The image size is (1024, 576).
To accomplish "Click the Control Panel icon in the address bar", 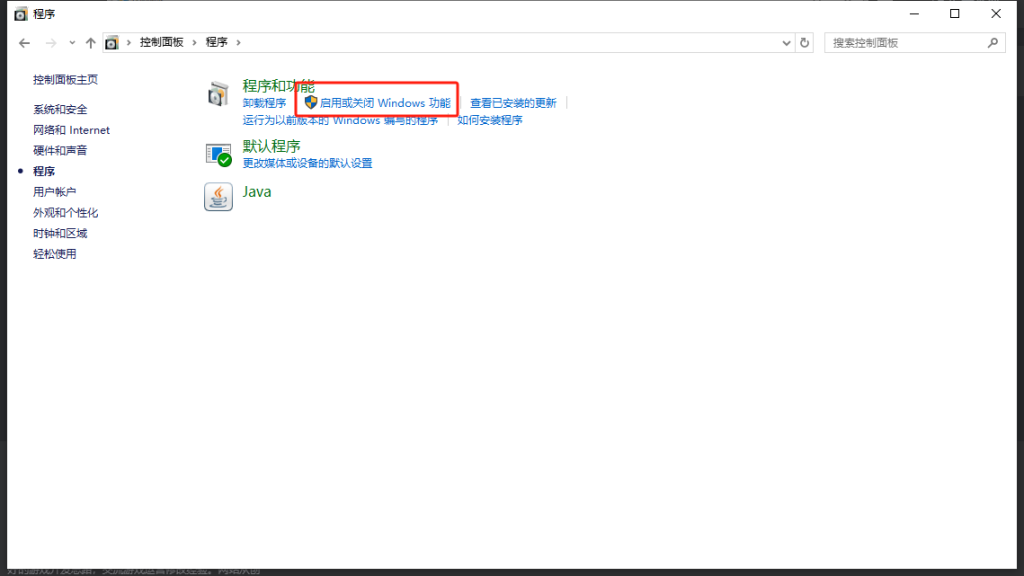I will [112, 43].
